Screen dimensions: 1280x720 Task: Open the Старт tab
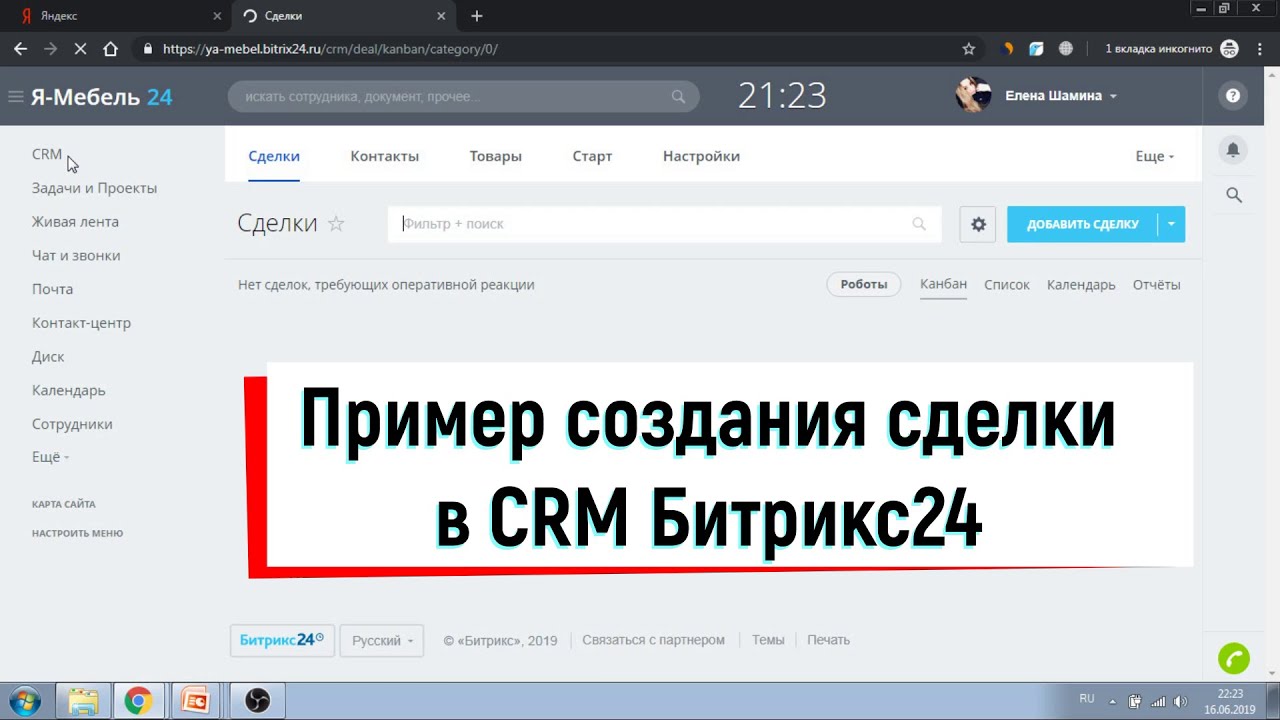point(592,156)
